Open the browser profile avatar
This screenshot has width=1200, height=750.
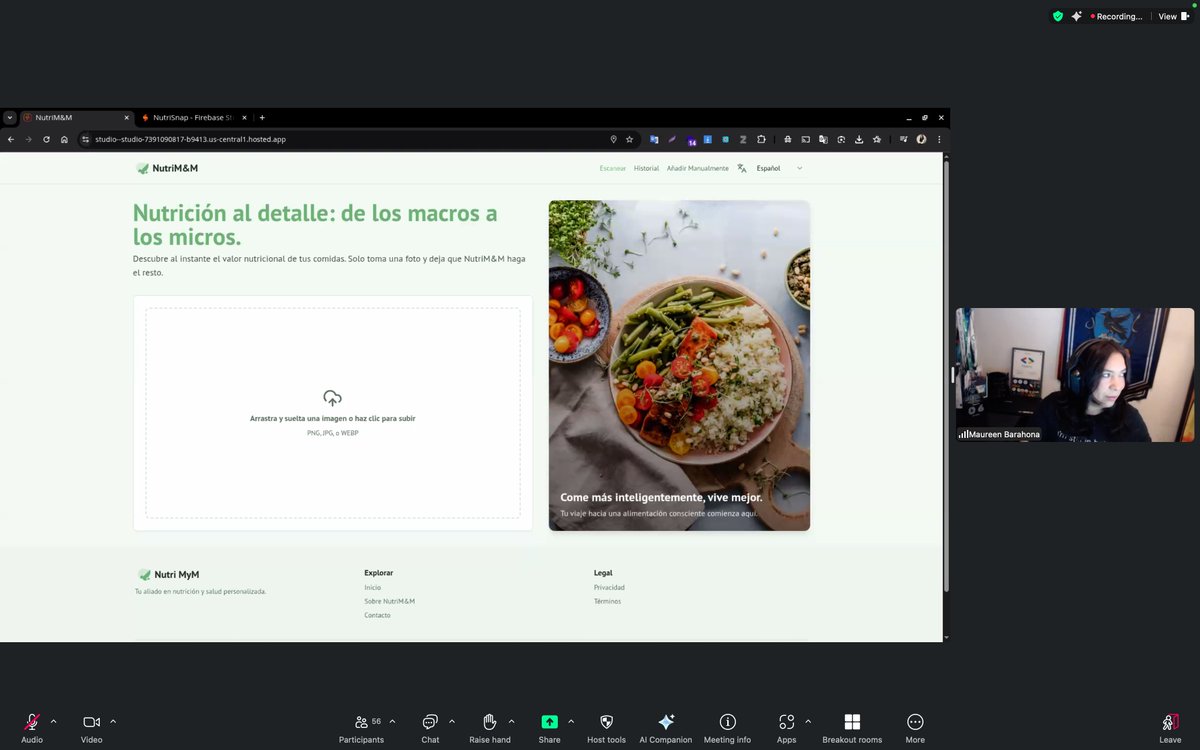coord(921,139)
